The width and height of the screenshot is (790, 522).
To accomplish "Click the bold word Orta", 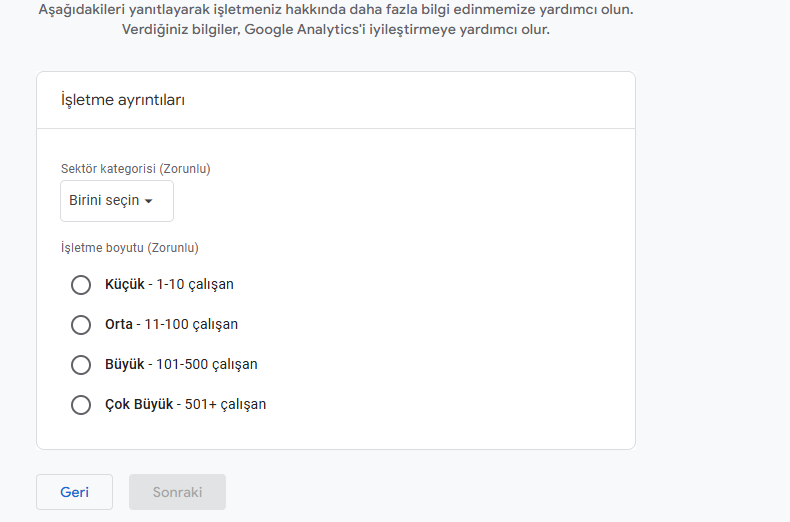I will click(x=119, y=325).
